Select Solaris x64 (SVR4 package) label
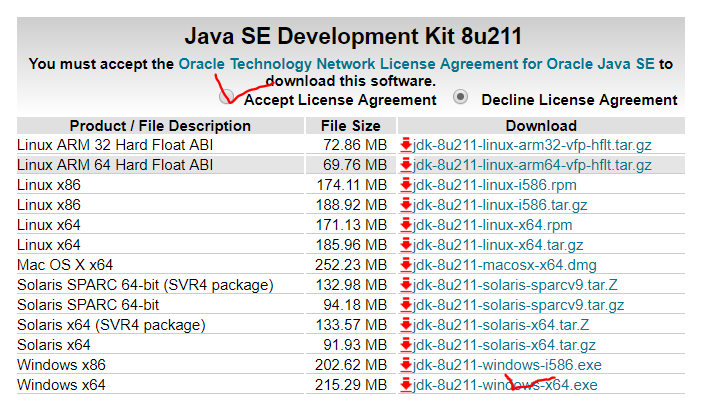This screenshot has width=705, height=413. tap(111, 325)
